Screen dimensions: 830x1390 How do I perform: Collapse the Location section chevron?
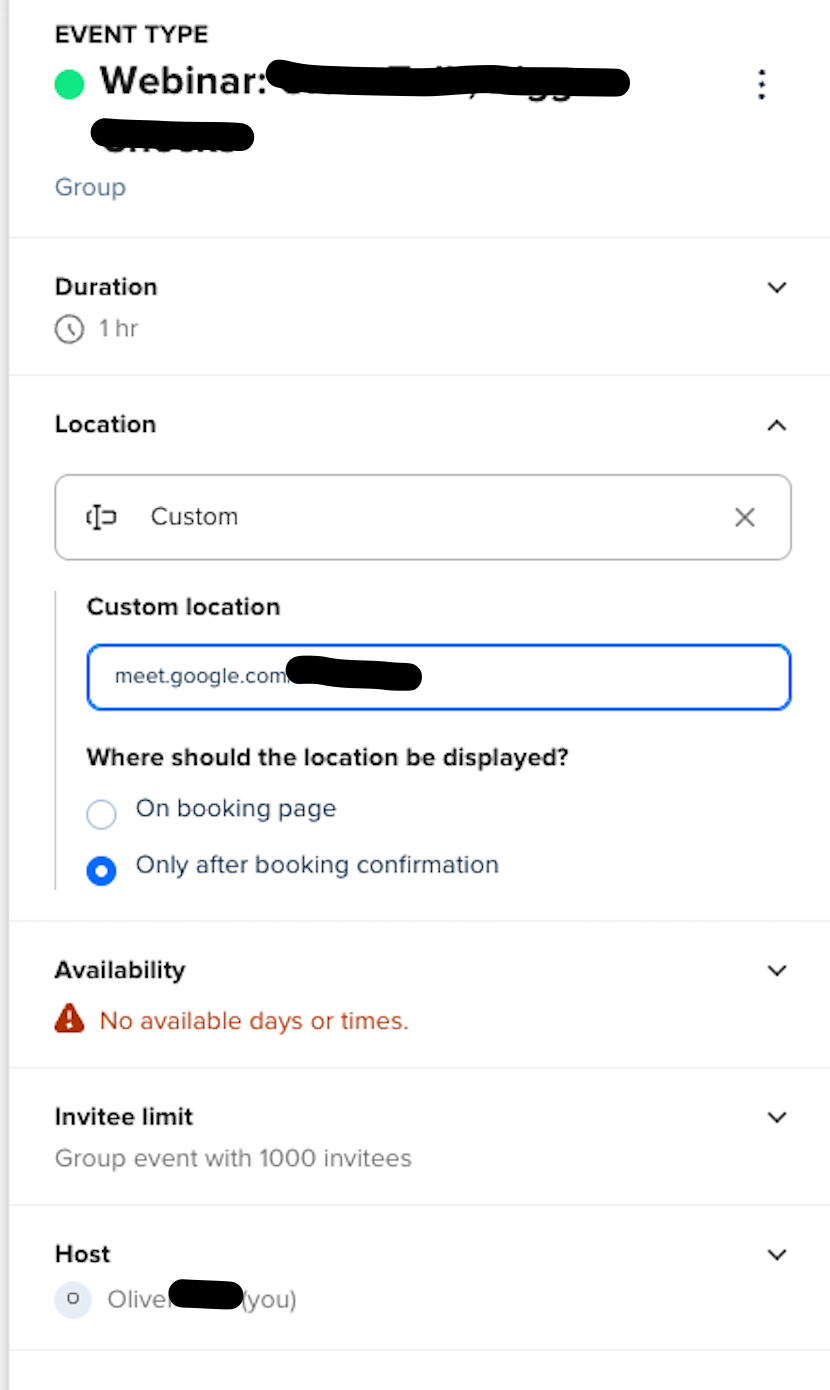[x=777, y=425]
